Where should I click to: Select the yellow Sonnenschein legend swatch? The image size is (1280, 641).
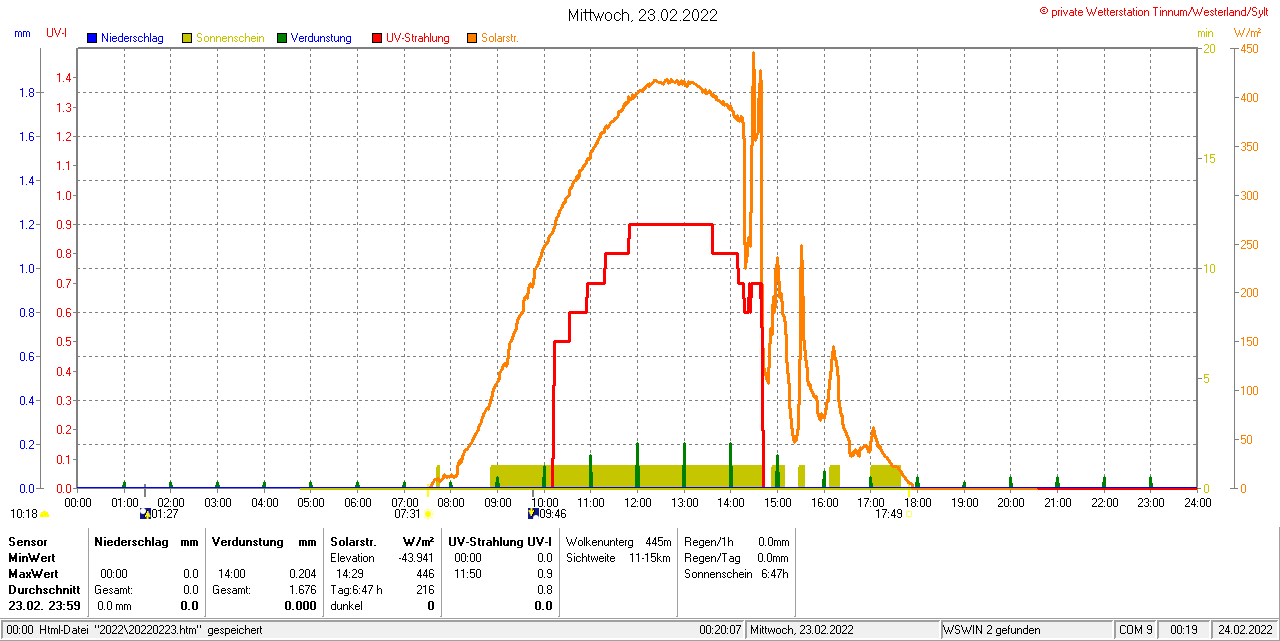click(187, 38)
